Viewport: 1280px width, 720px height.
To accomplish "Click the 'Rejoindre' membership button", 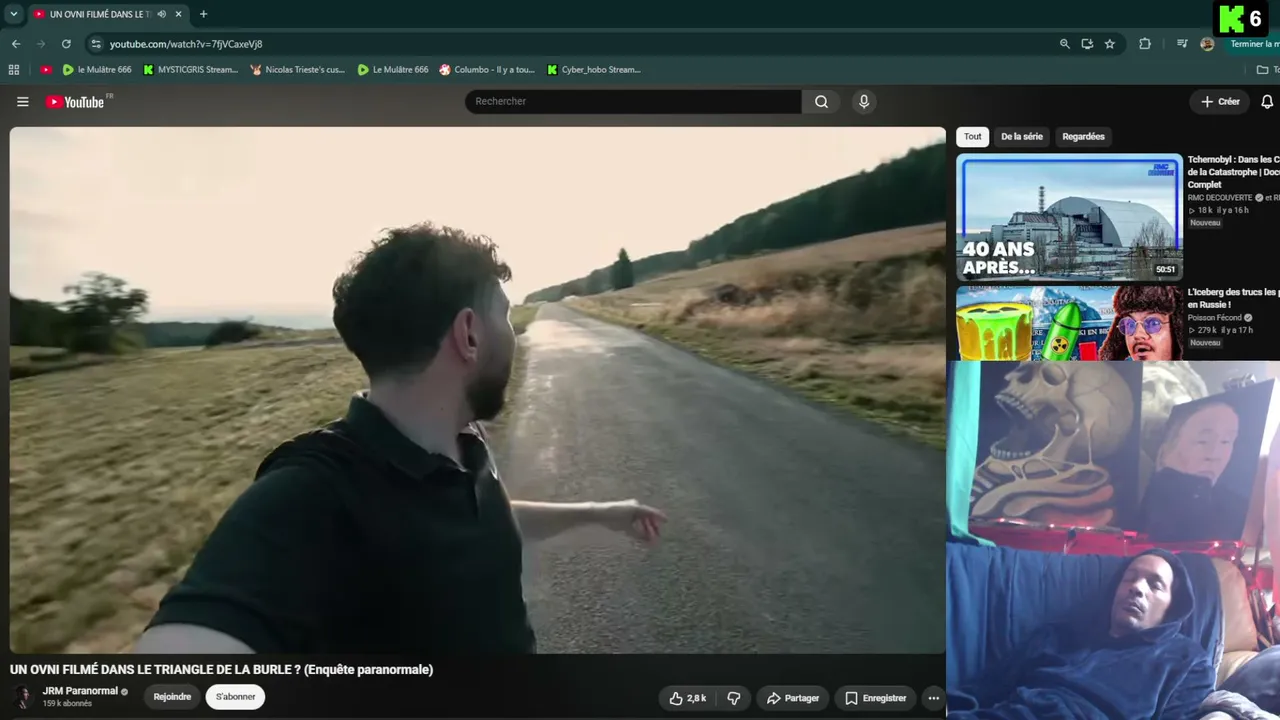I will 172,697.
